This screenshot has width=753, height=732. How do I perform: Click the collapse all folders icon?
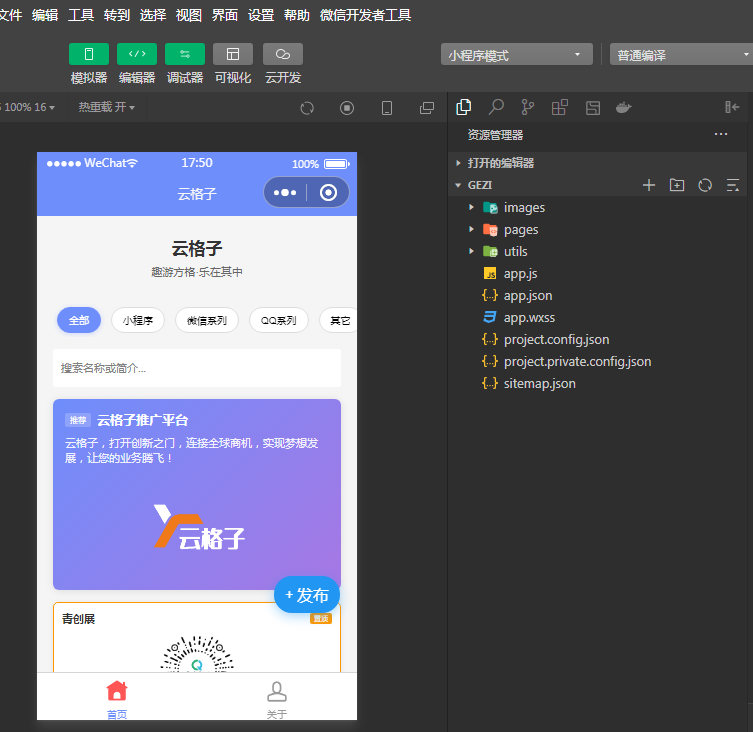[x=733, y=185]
